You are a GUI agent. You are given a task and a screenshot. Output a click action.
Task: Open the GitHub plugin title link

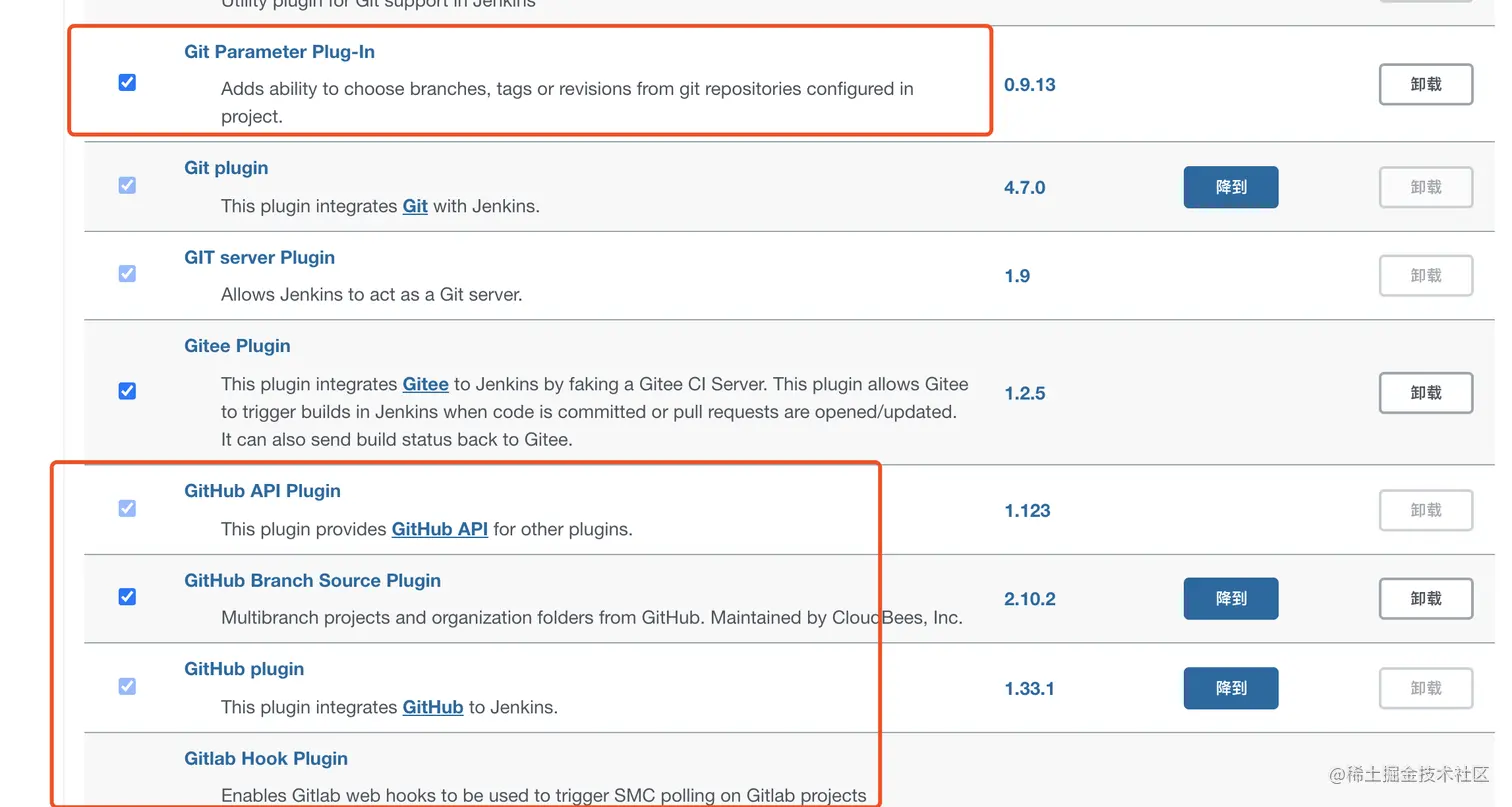point(244,669)
